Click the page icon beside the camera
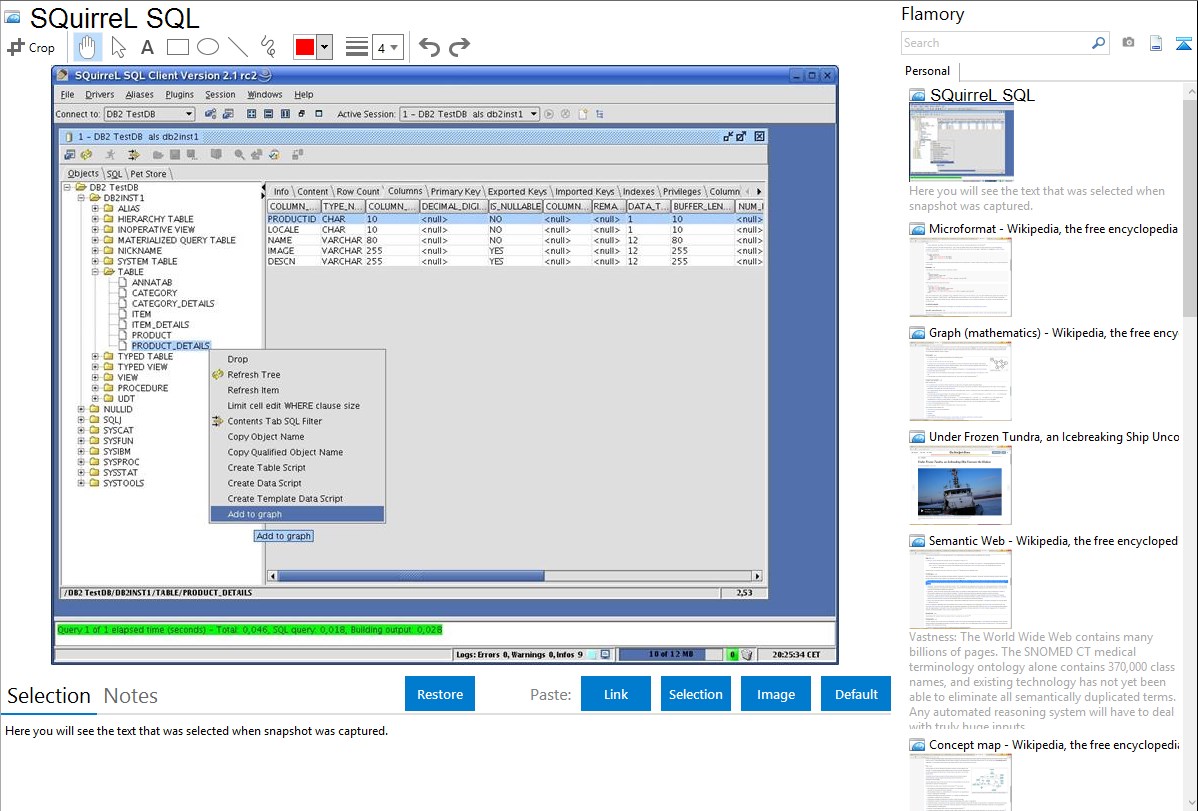 [1156, 43]
